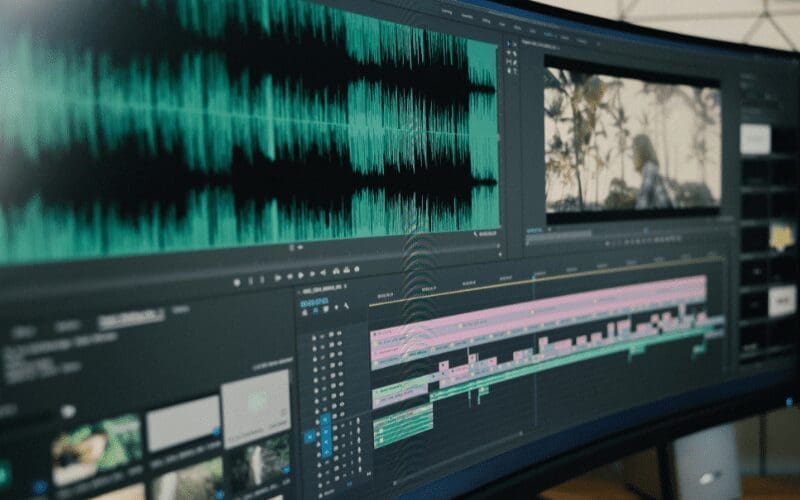Step forward one frame in Source Monitor
Viewport: 800px width, 500px height.
(x=312, y=274)
